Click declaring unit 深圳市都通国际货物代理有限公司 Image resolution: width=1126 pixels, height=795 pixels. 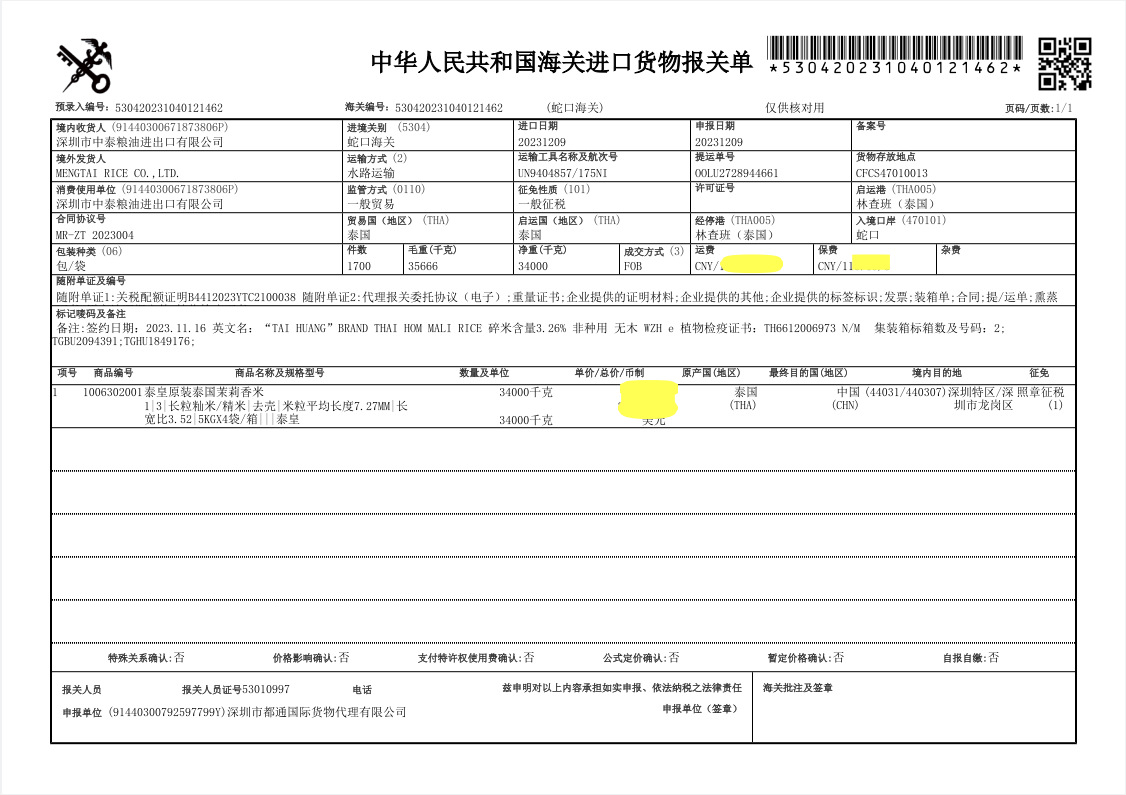(317, 712)
